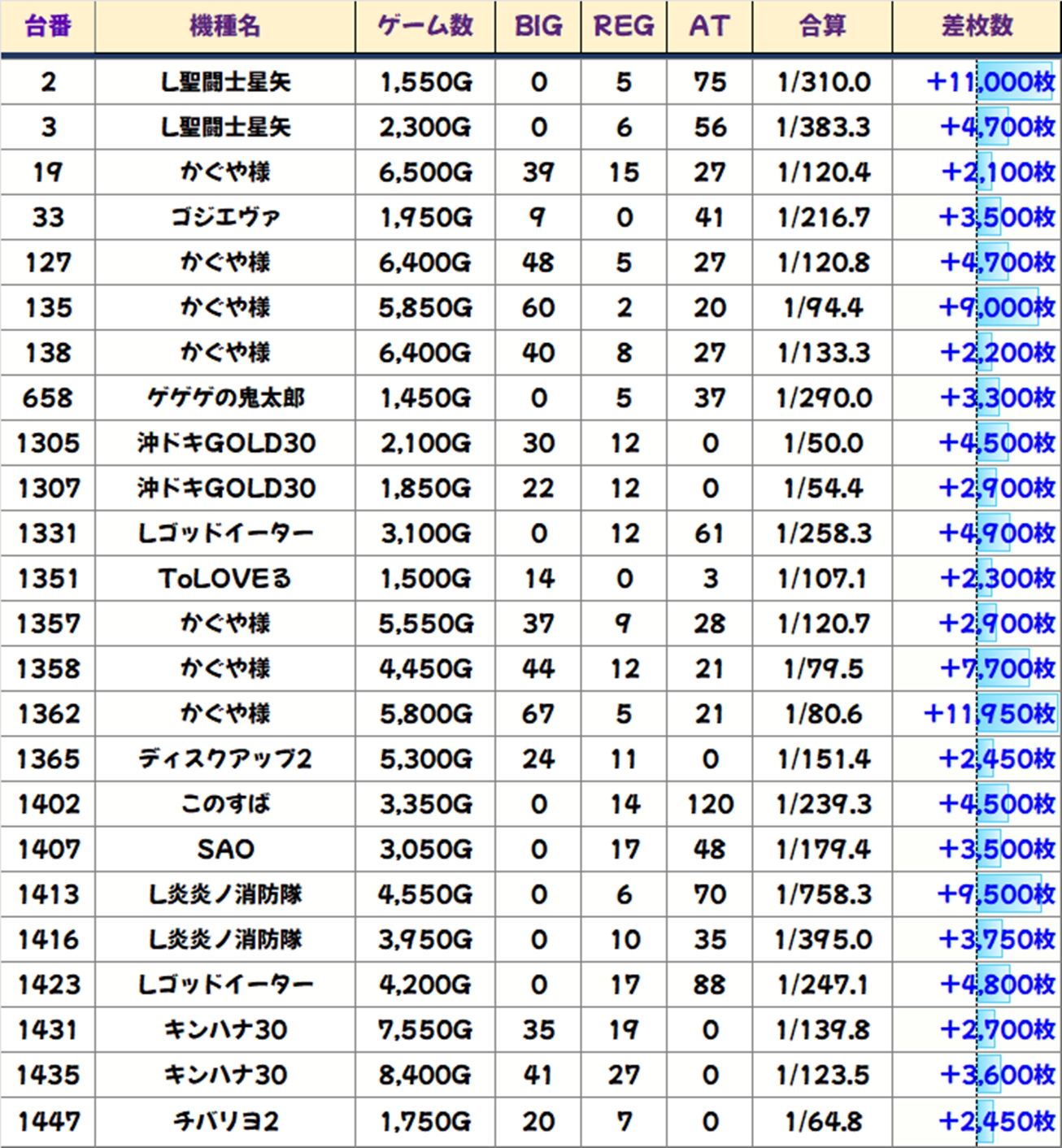Click the このすば machine name

pos(224,804)
